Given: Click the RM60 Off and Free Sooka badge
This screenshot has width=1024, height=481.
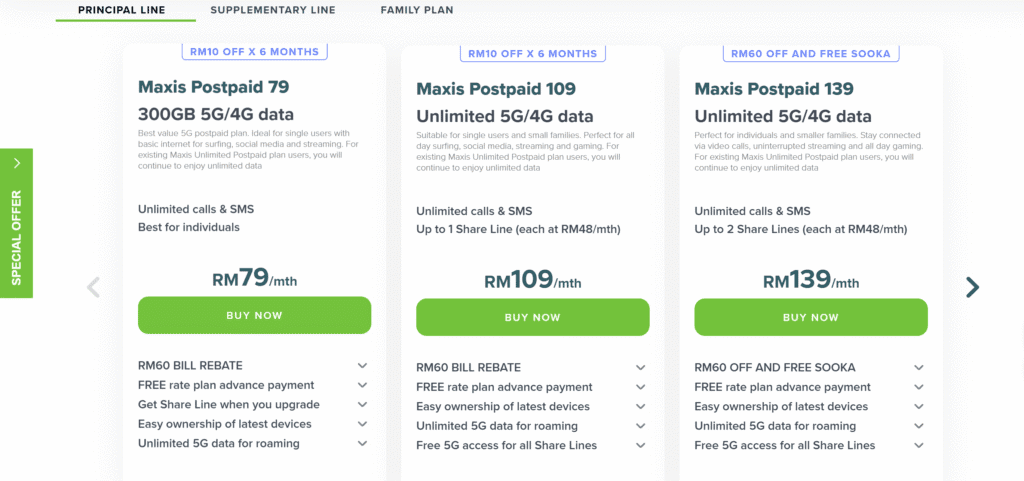Looking at the screenshot, I should click(x=811, y=53).
